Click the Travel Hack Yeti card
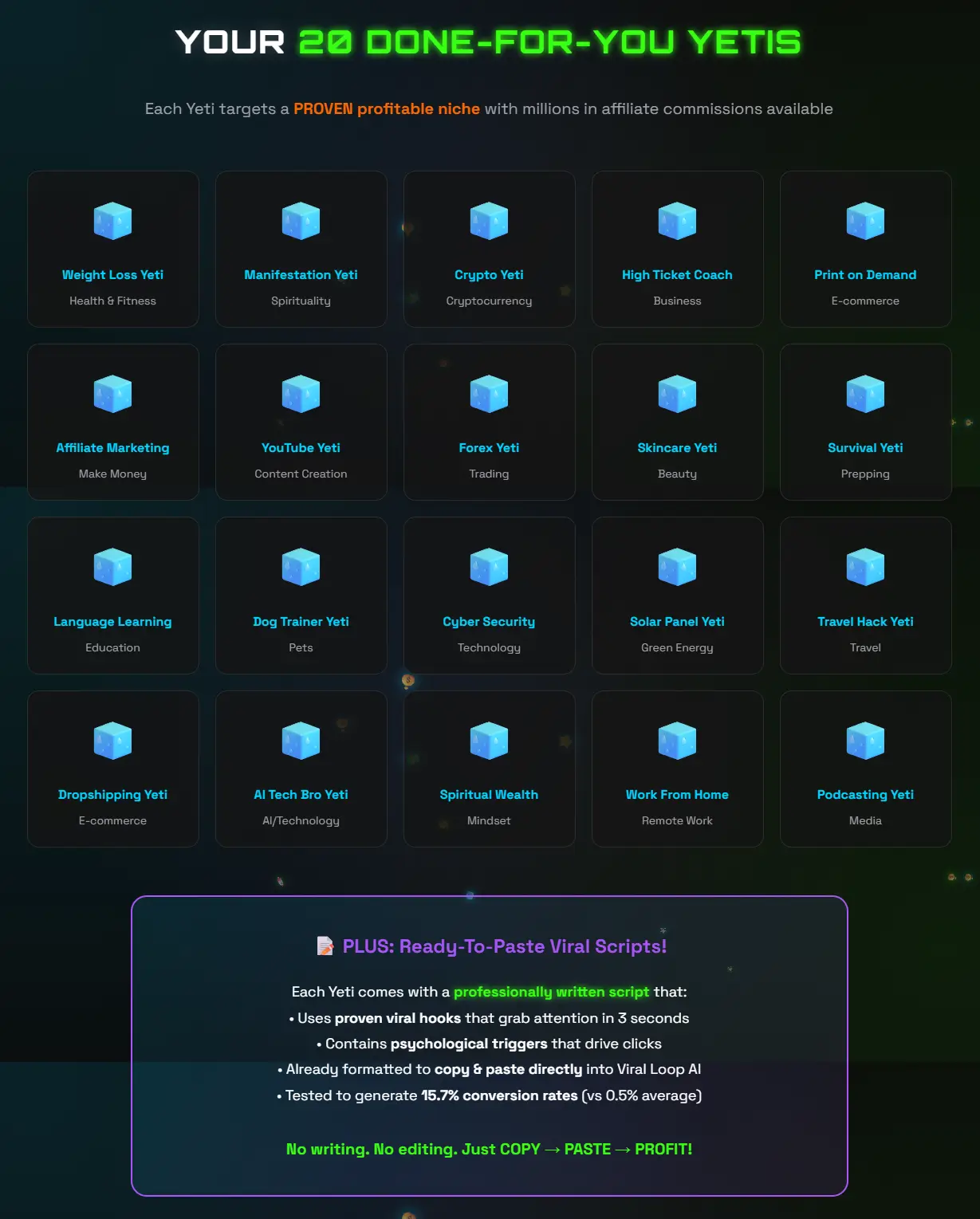 (865, 596)
